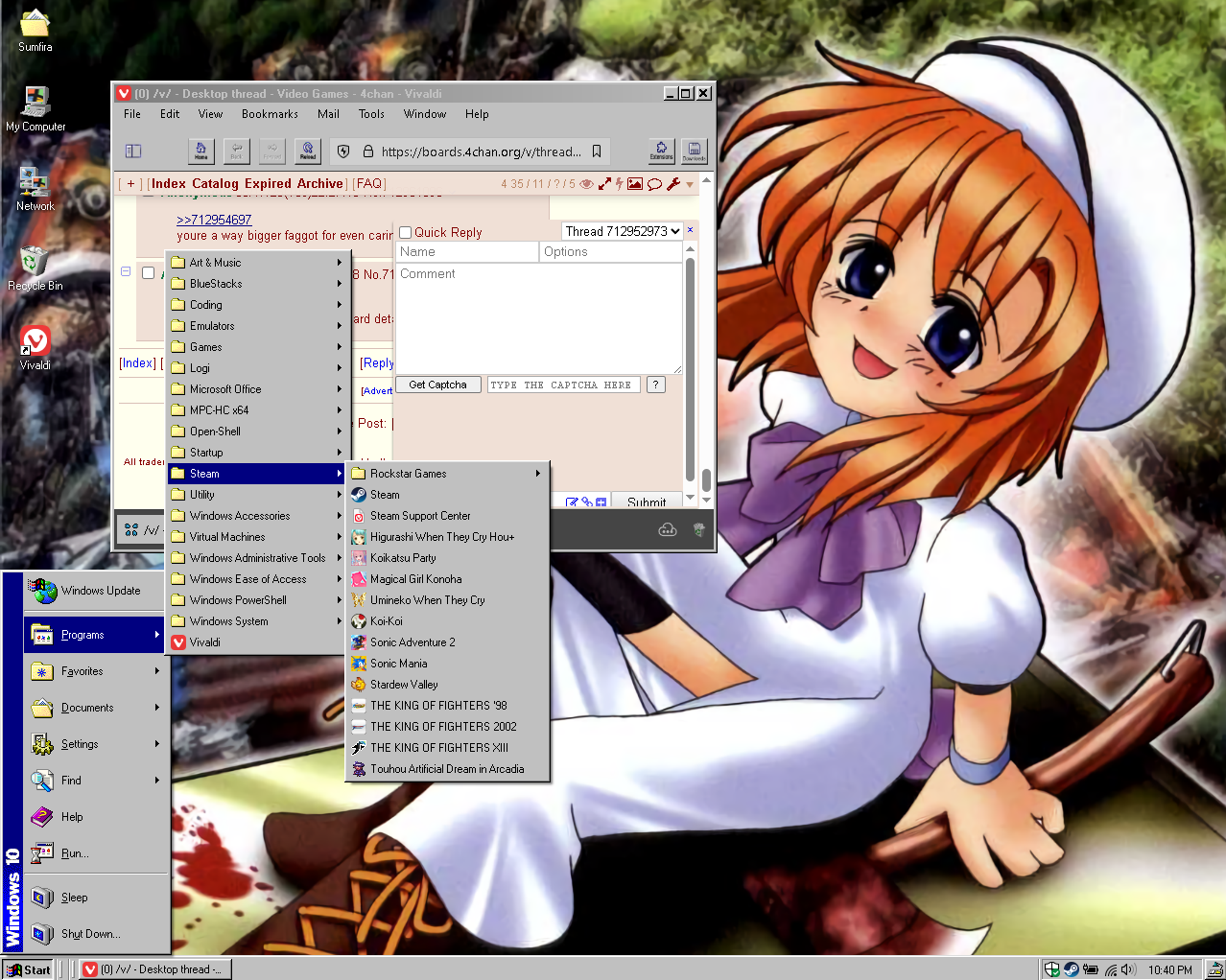The height and width of the screenshot is (980, 1226).
Task: Click the dropdown arrow in 4chan header
Action: point(690,185)
